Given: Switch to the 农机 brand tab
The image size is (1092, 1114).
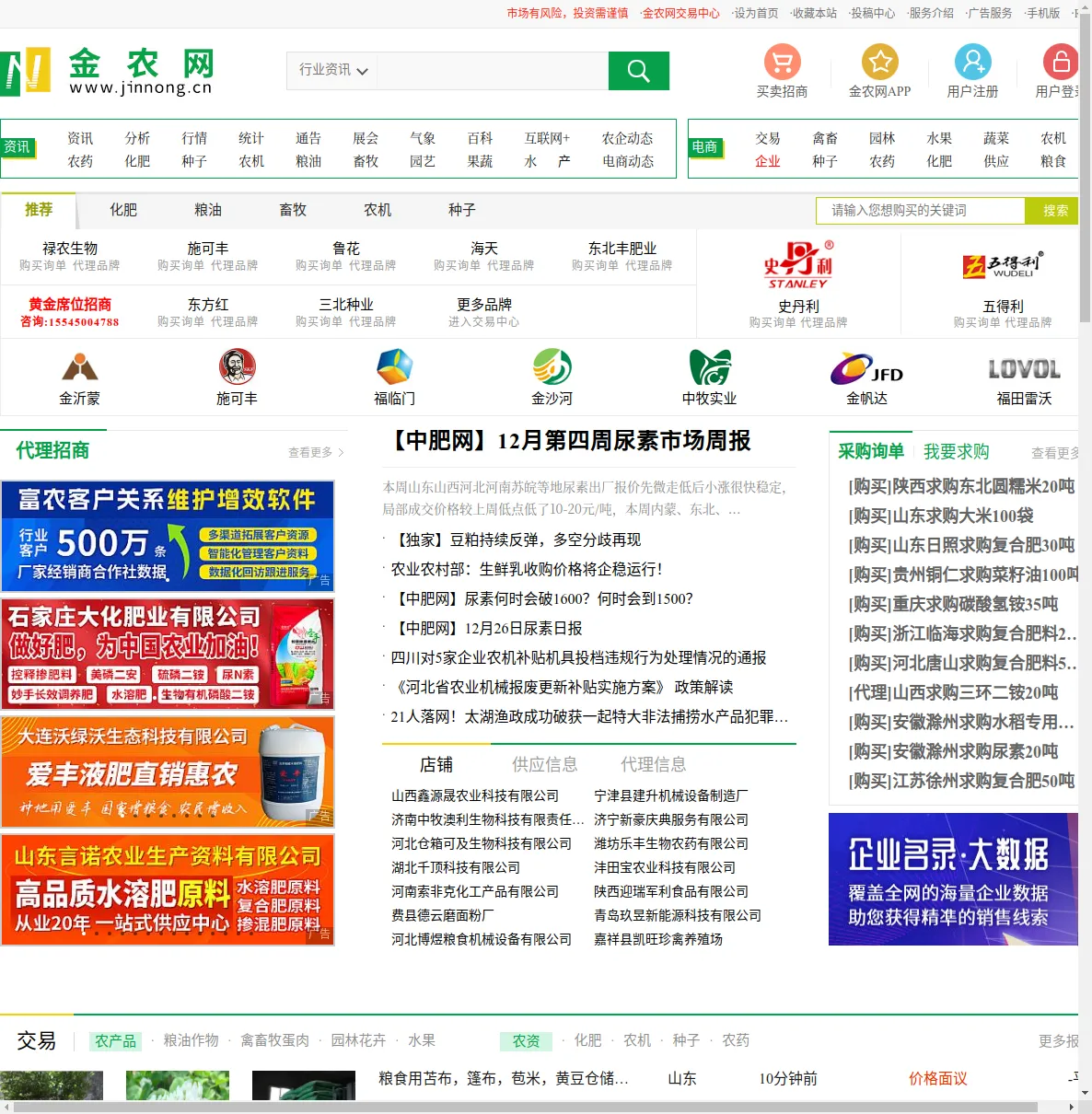Looking at the screenshot, I should (378, 210).
